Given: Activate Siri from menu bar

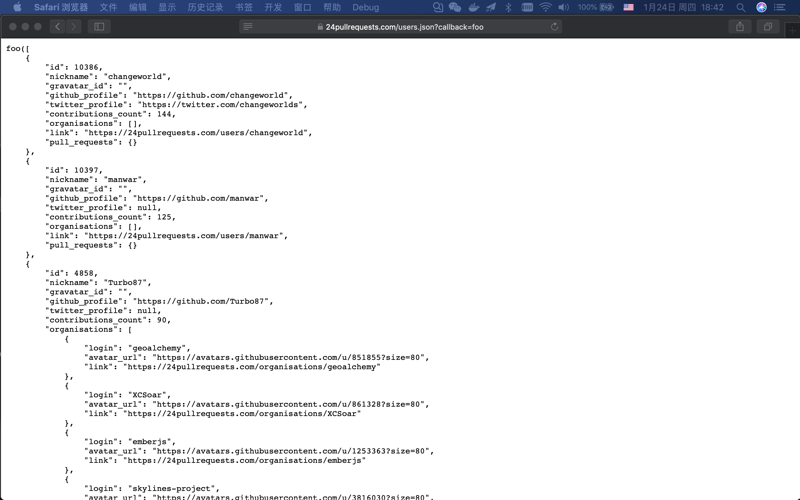Looking at the screenshot, I should point(761,7).
